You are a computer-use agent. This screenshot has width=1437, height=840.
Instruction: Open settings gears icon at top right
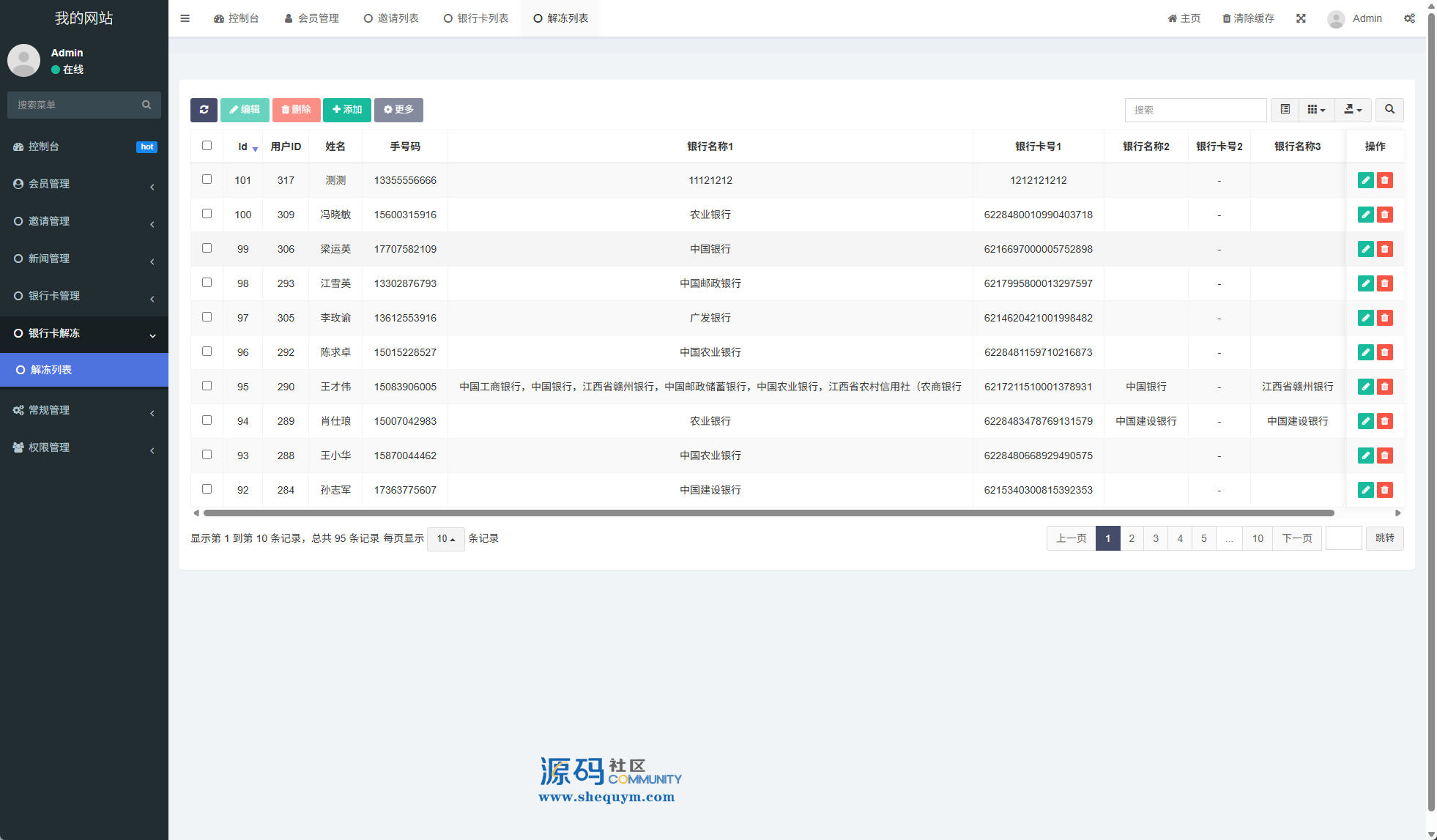(x=1409, y=18)
